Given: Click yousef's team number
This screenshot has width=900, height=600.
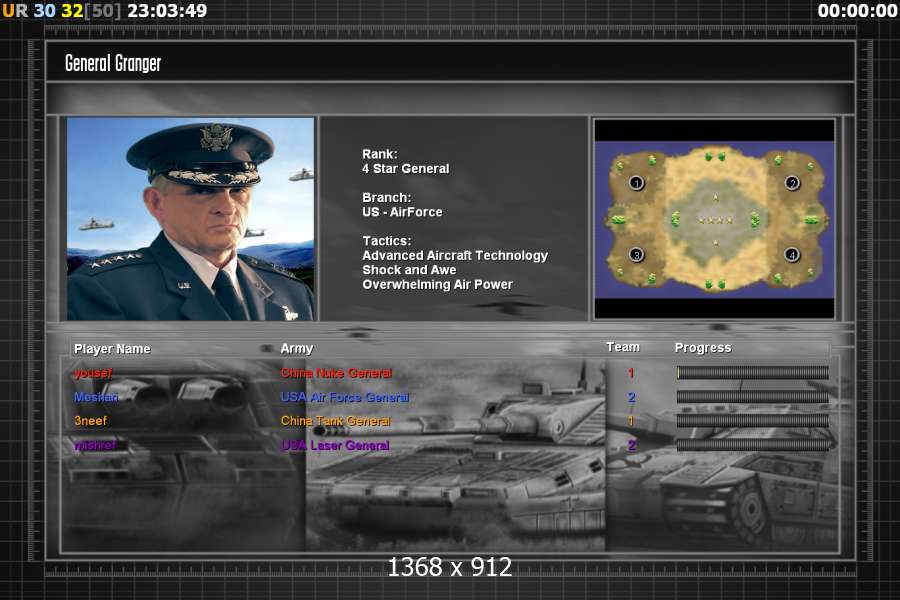Looking at the screenshot, I should tap(631, 373).
